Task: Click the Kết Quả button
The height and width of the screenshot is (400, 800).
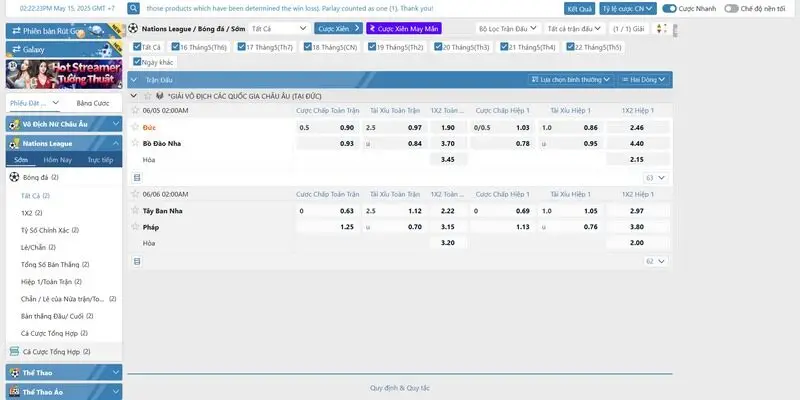Action: tap(579, 8)
